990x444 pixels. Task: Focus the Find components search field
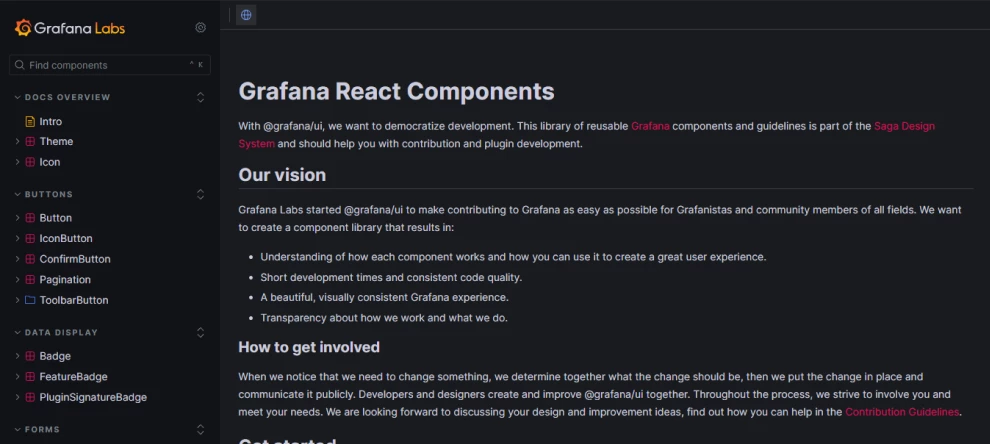coord(110,65)
